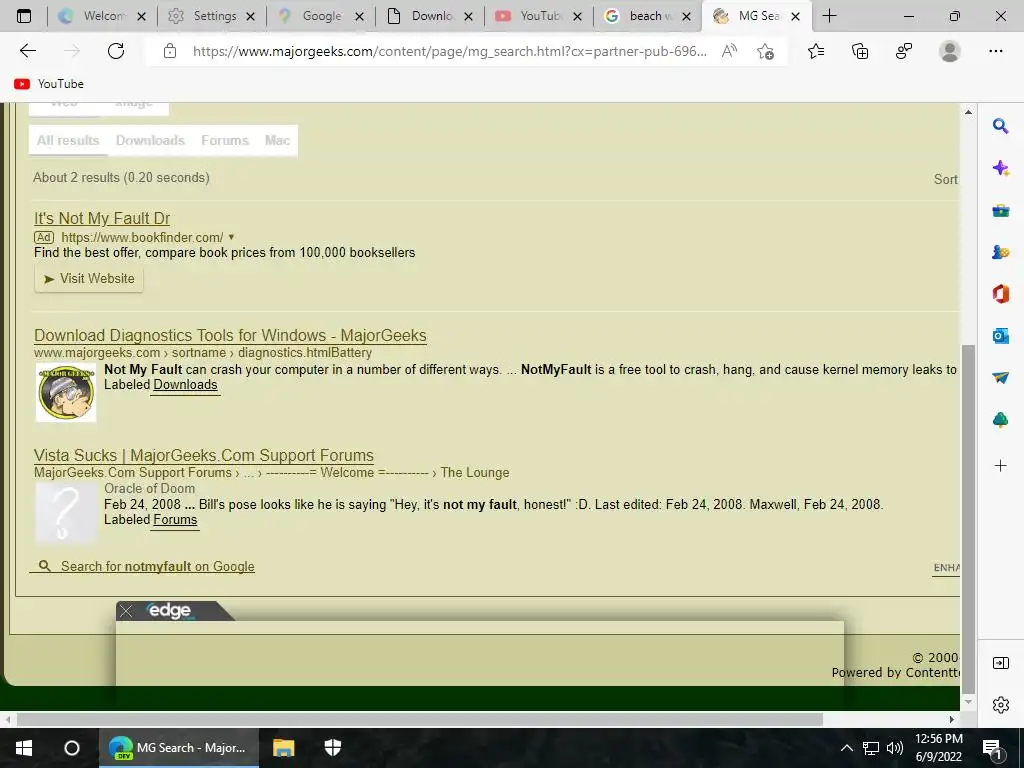Open sidebar Tools briefcase icon

[1000, 210]
